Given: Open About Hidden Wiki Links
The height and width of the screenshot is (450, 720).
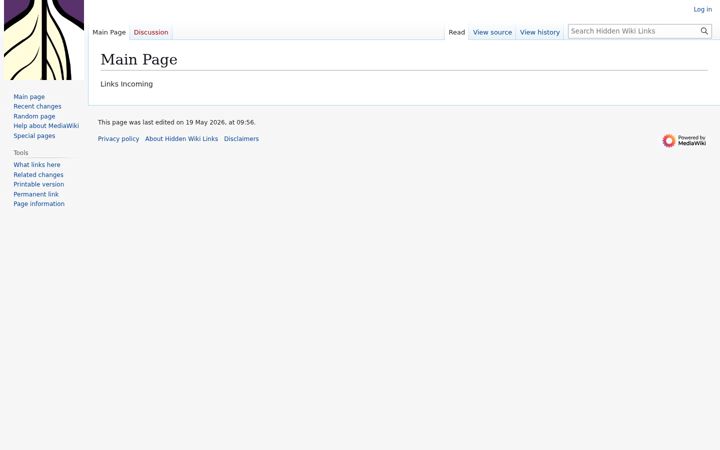Looking at the screenshot, I should 181,139.
